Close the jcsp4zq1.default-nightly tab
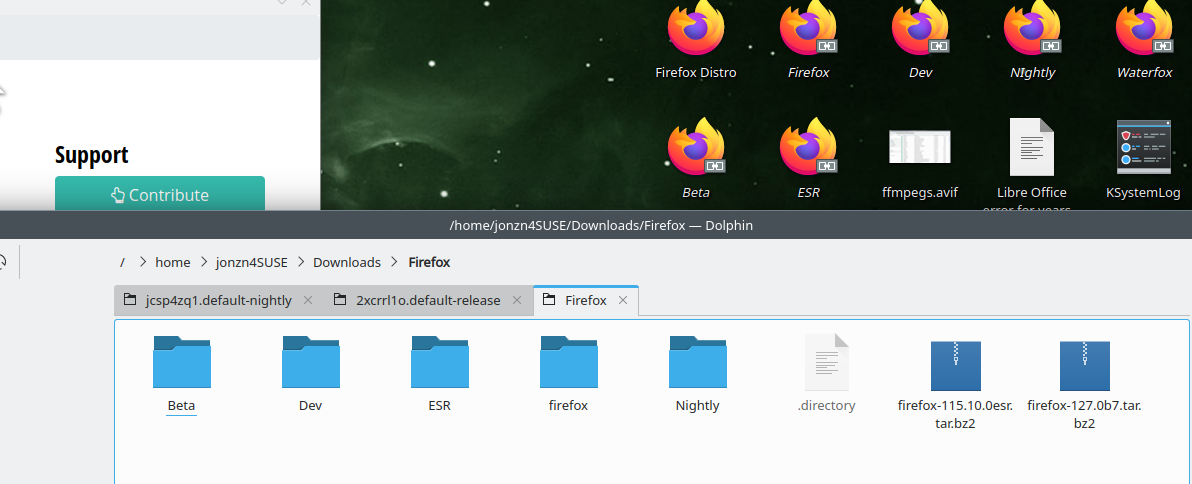The image size is (1192, 484). (308, 300)
